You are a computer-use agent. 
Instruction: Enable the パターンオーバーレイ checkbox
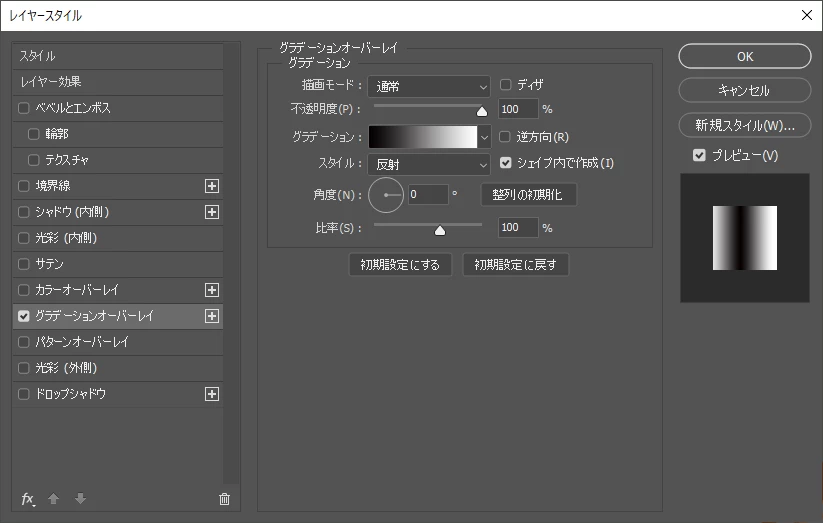click(24, 342)
